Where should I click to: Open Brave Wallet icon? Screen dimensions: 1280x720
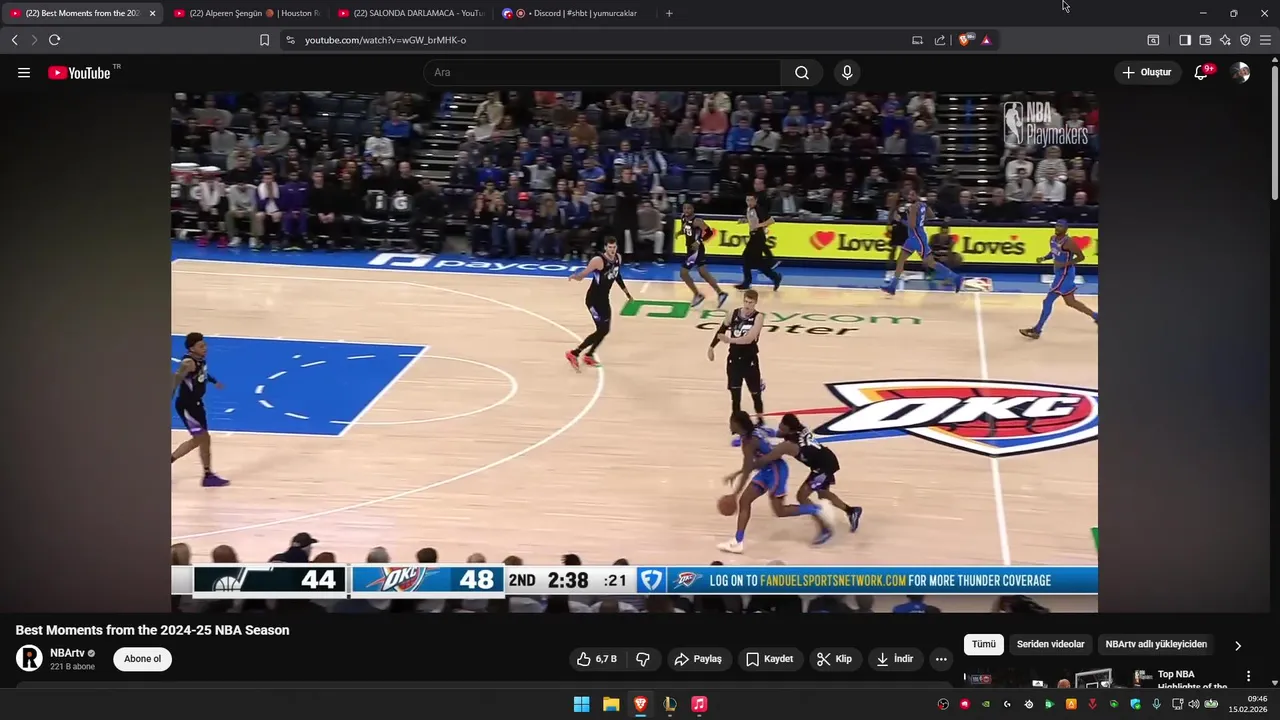1205,40
